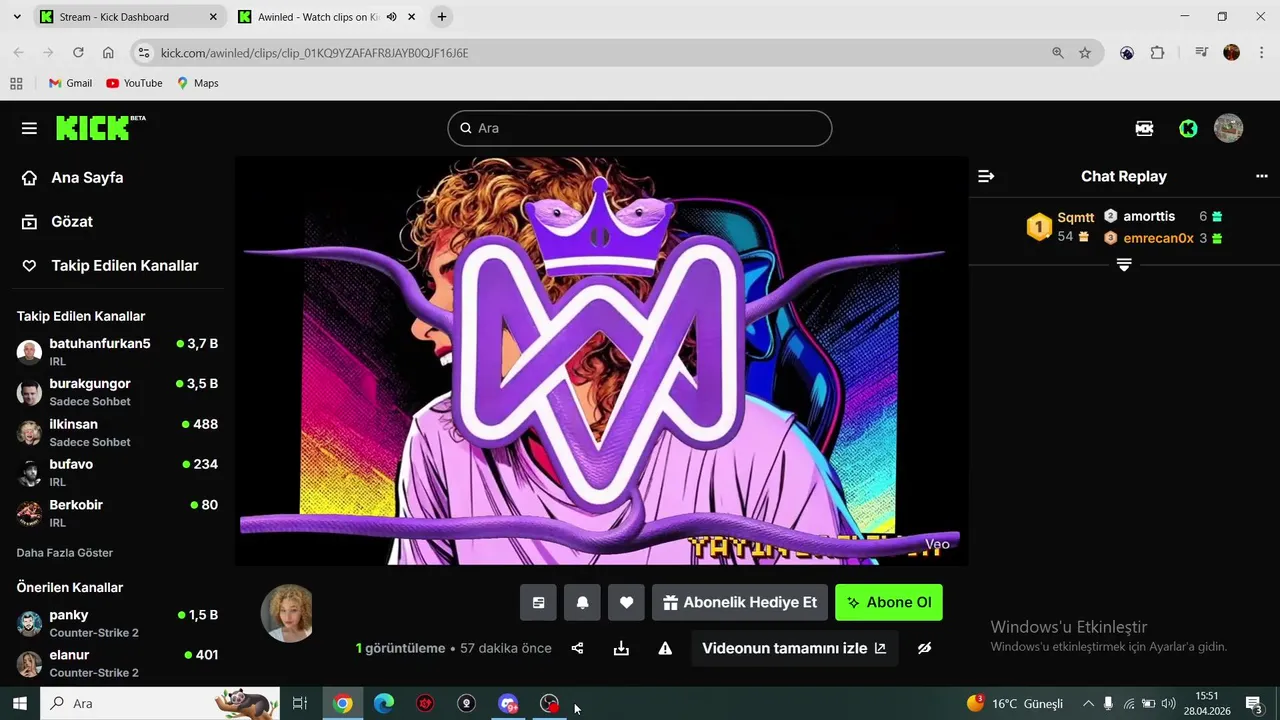The height and width of the screenshot is (720, 1280).
Task: Open media control icon in toolbar
Action: [1202, 53]
